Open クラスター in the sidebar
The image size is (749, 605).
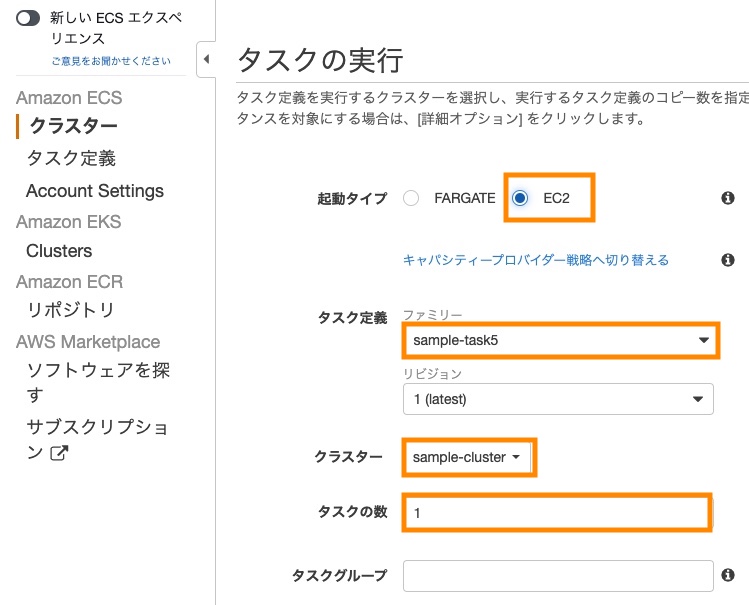click(x=73, y=126)
